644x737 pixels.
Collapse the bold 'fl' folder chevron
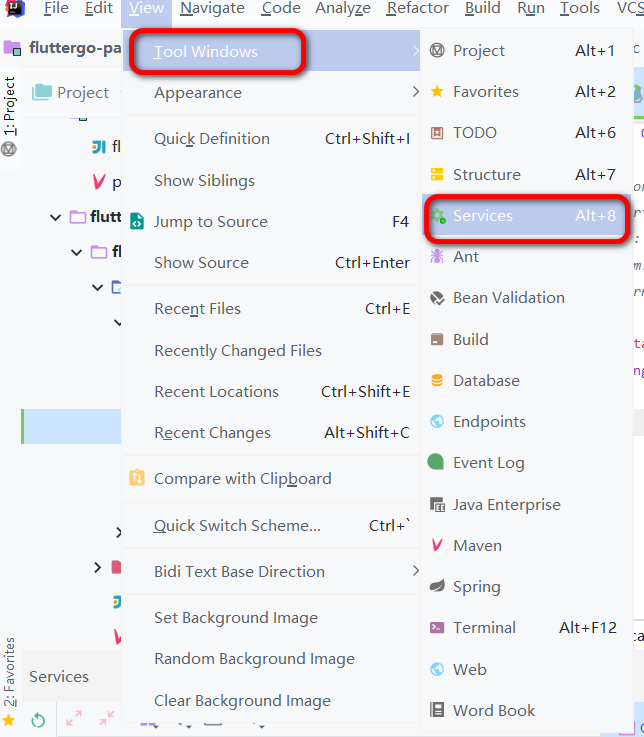point(77,252)
